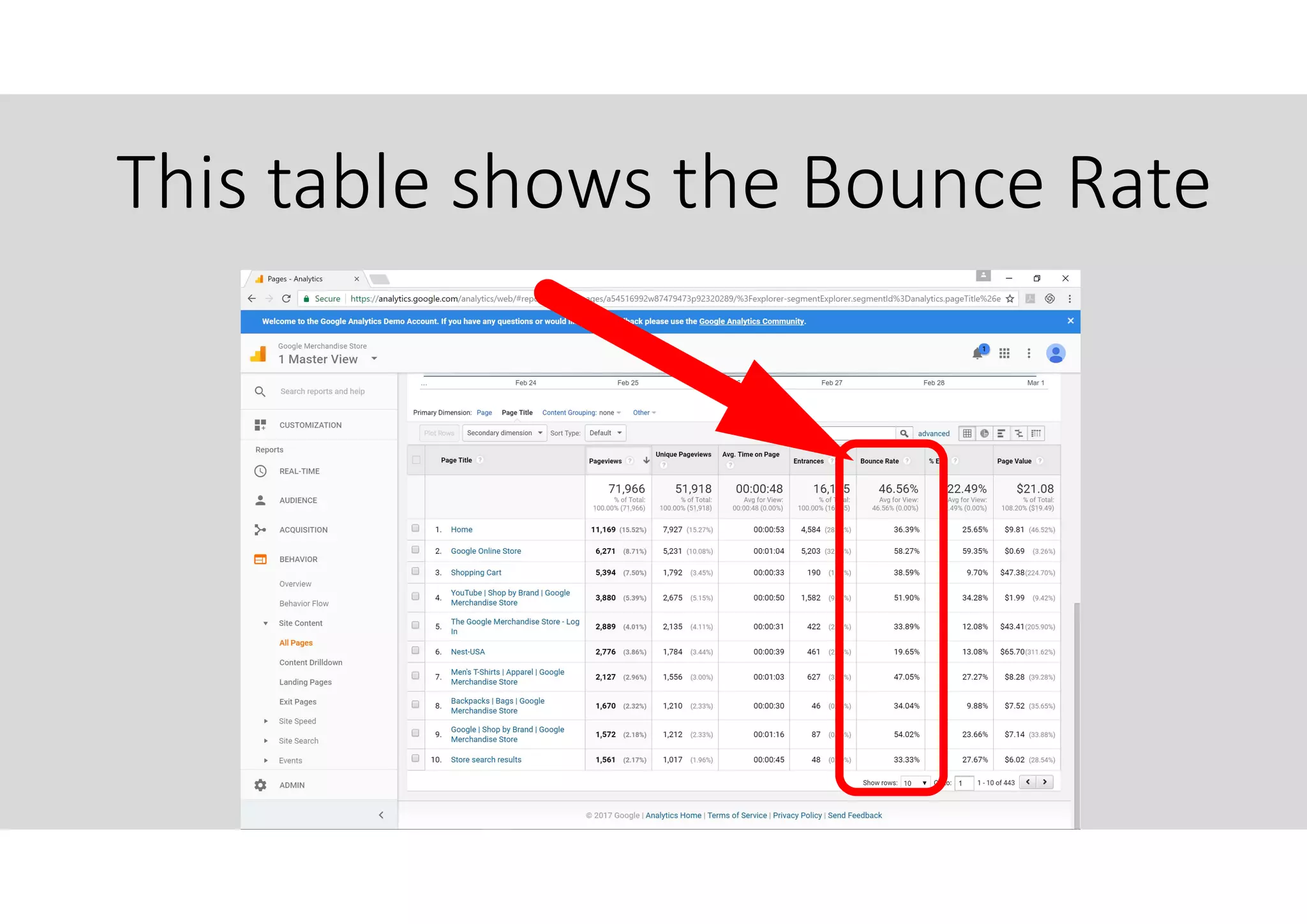
Task: Click advanced filter link
Action: [934, 434]
